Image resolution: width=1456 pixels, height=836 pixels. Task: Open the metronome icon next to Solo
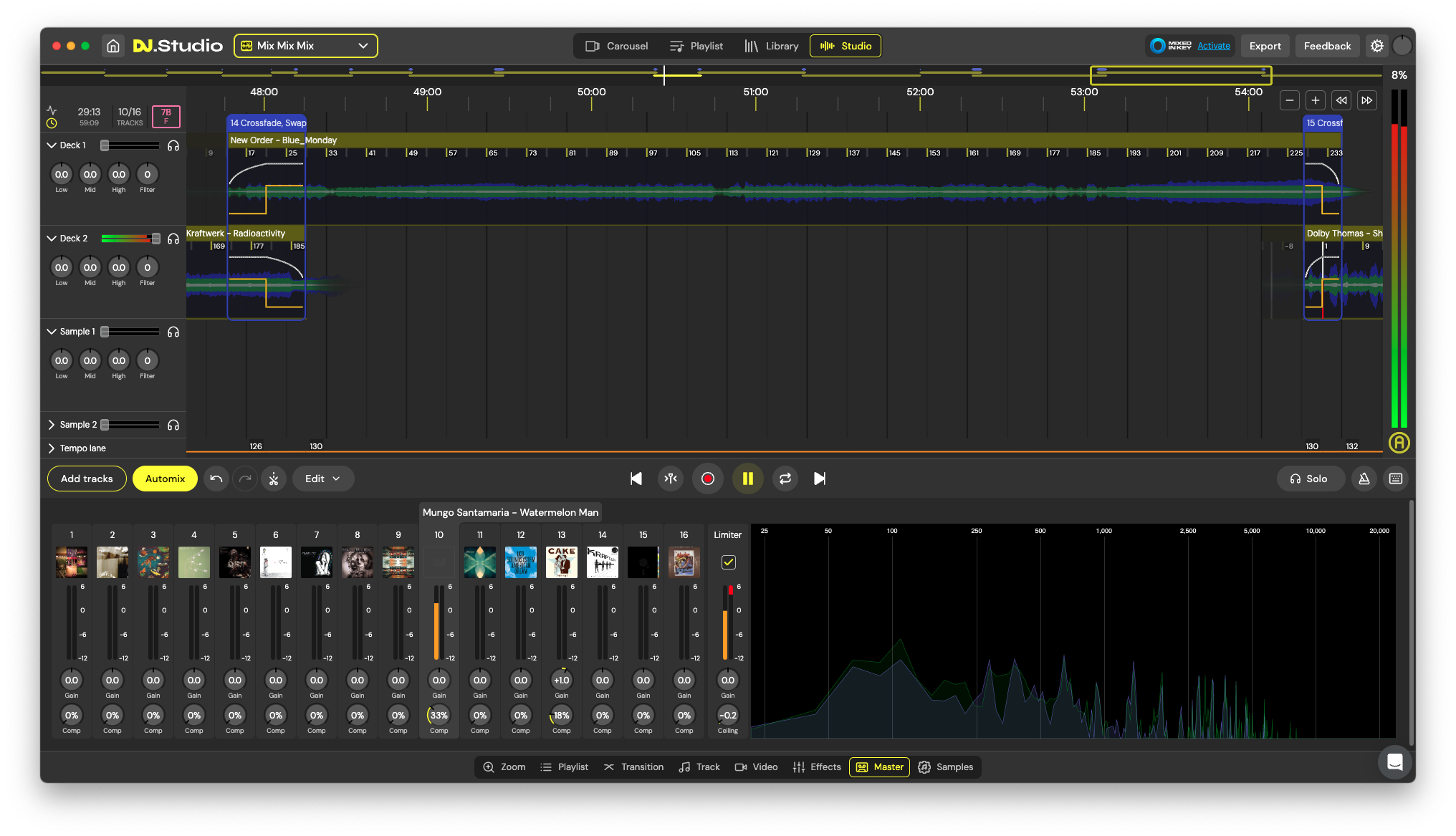[1364, 479]
